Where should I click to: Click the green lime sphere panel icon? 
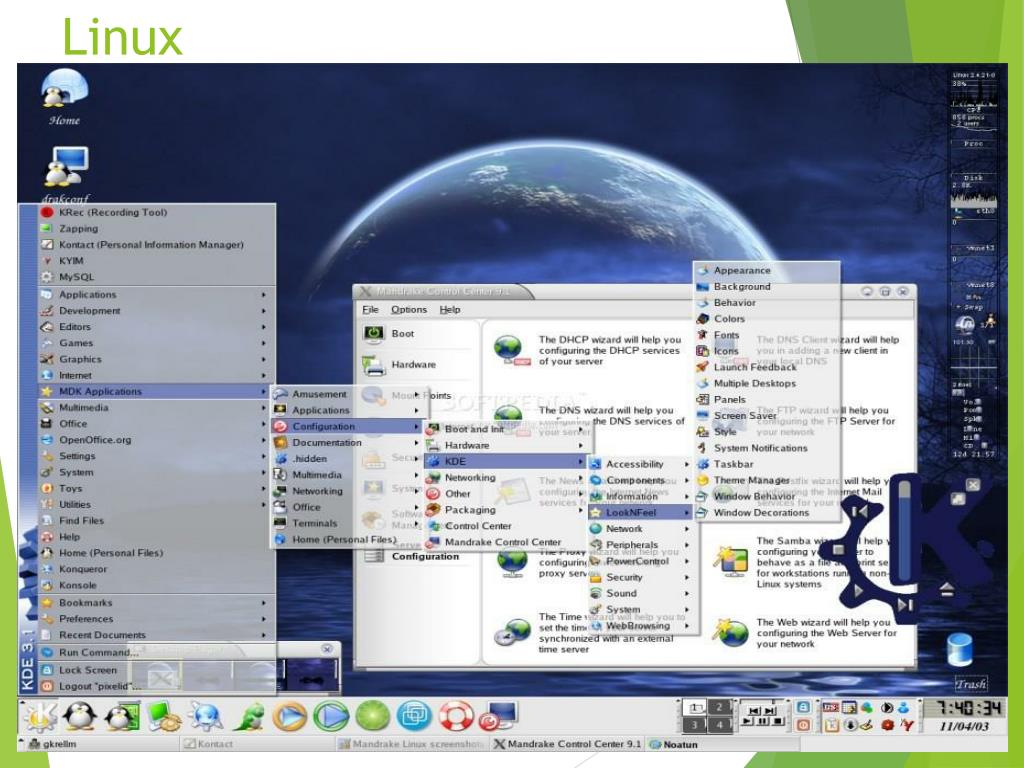[372, 716]
